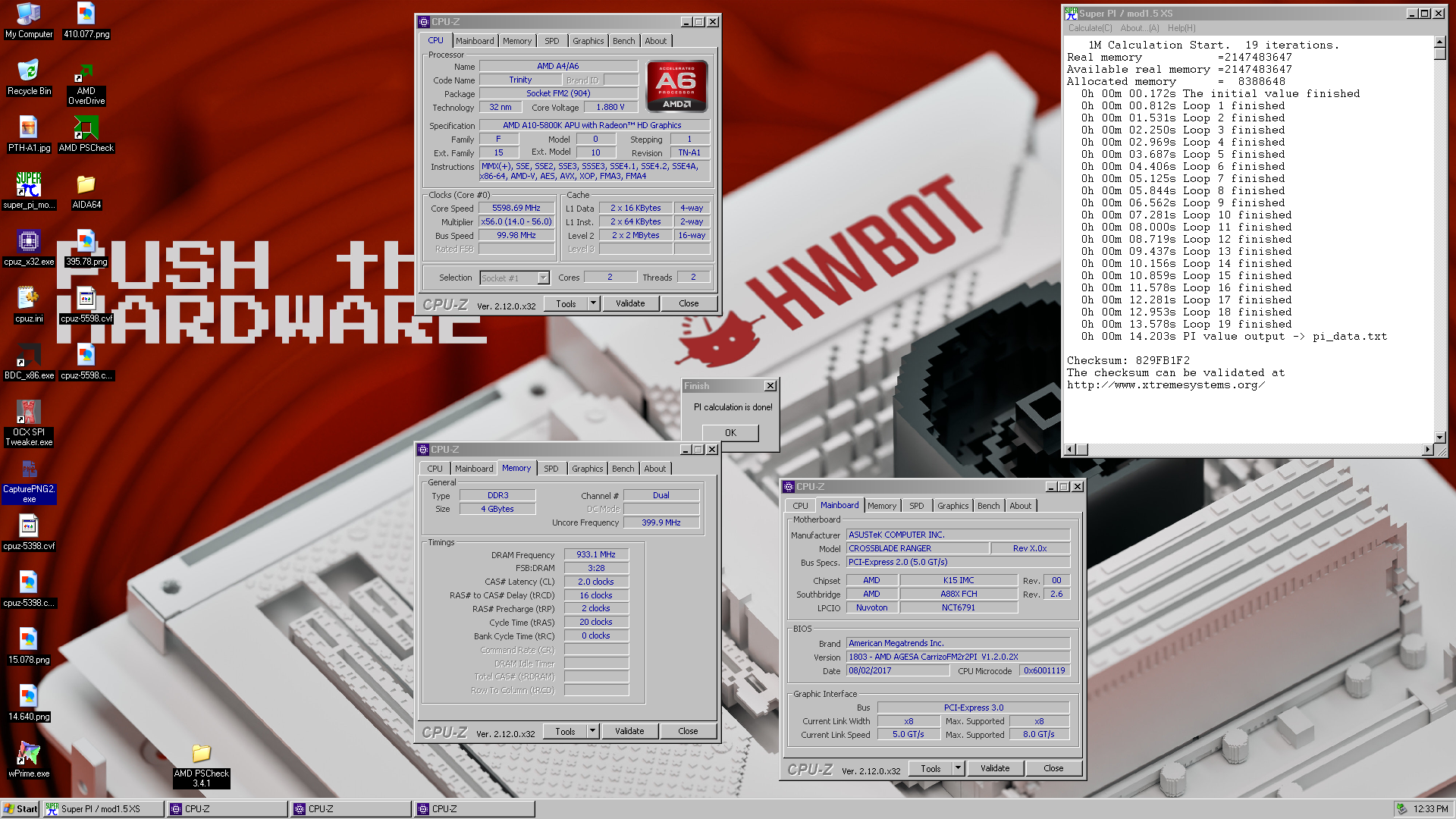Open the Socket #1 selection dropdown

(x=514, y=278)
